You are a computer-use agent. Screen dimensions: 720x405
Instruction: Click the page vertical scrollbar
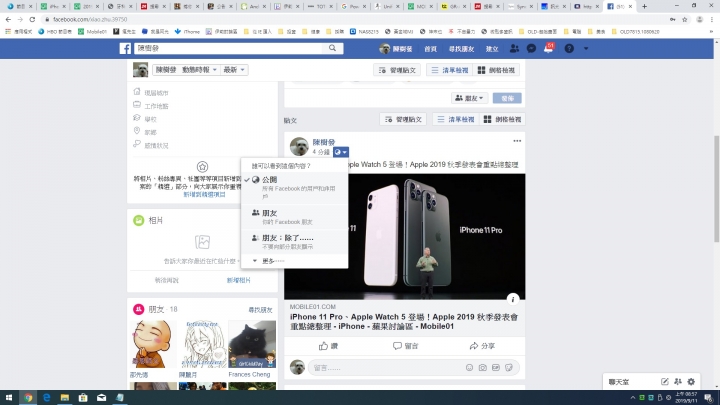(x=716, y=188)
